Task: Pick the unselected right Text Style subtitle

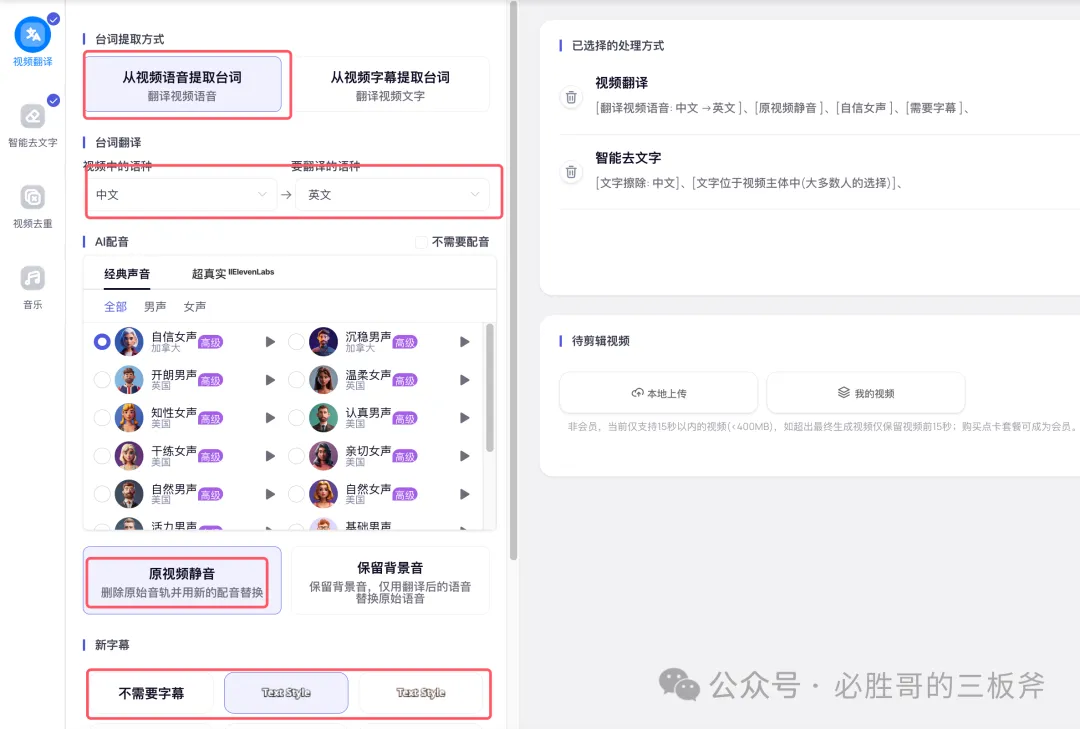Action: (x=421, y=693)
